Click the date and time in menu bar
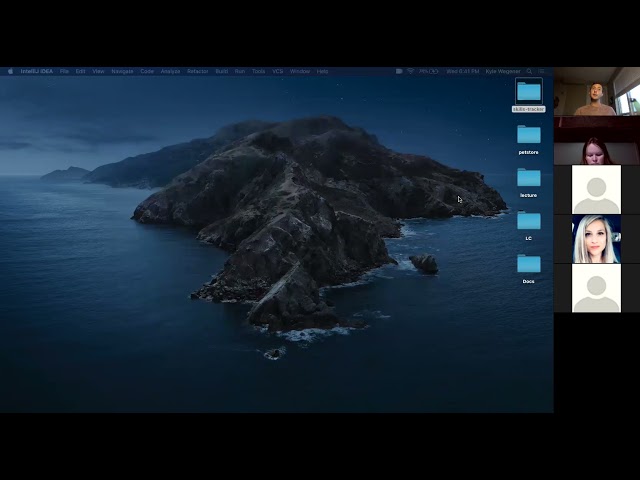The width and height of the screenshot is (640, 480). click(x=462, y=71)
